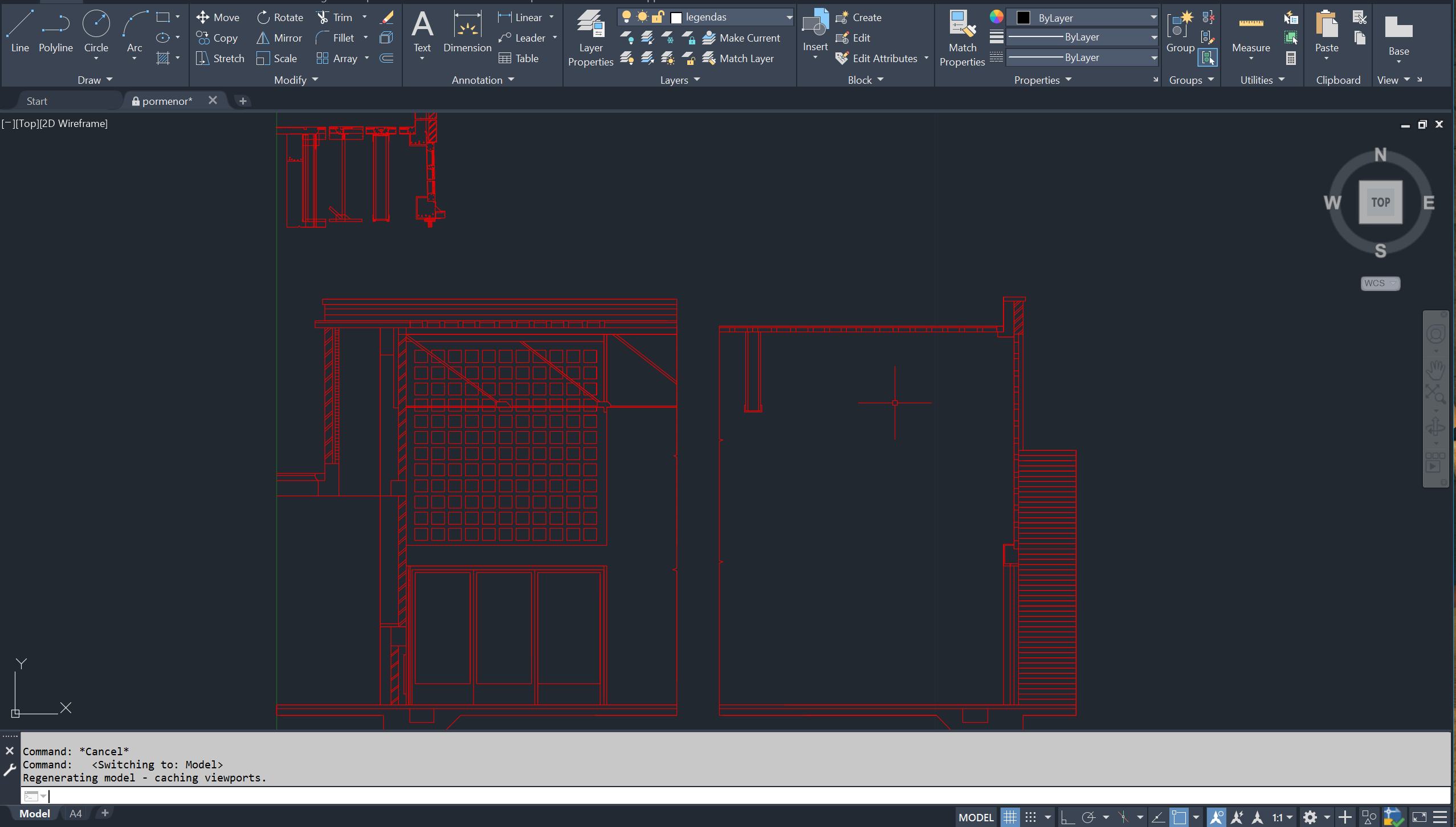Select the Array tool

tap(337, 58)
